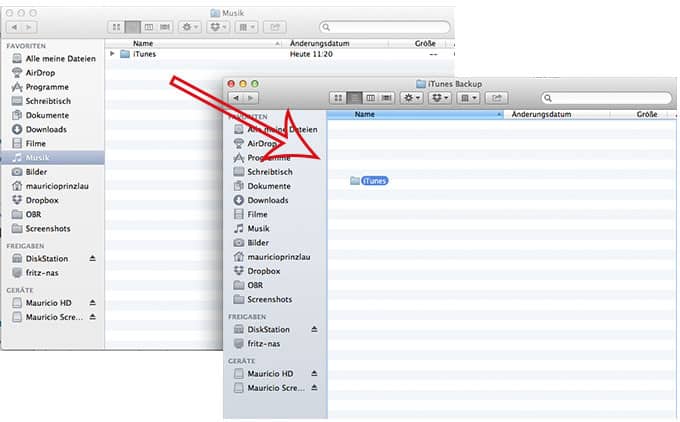Viewport: 680px width, 422px height.
Task: Select highlighted Musik item in Musik window sidebar
Action: (52, 157)
